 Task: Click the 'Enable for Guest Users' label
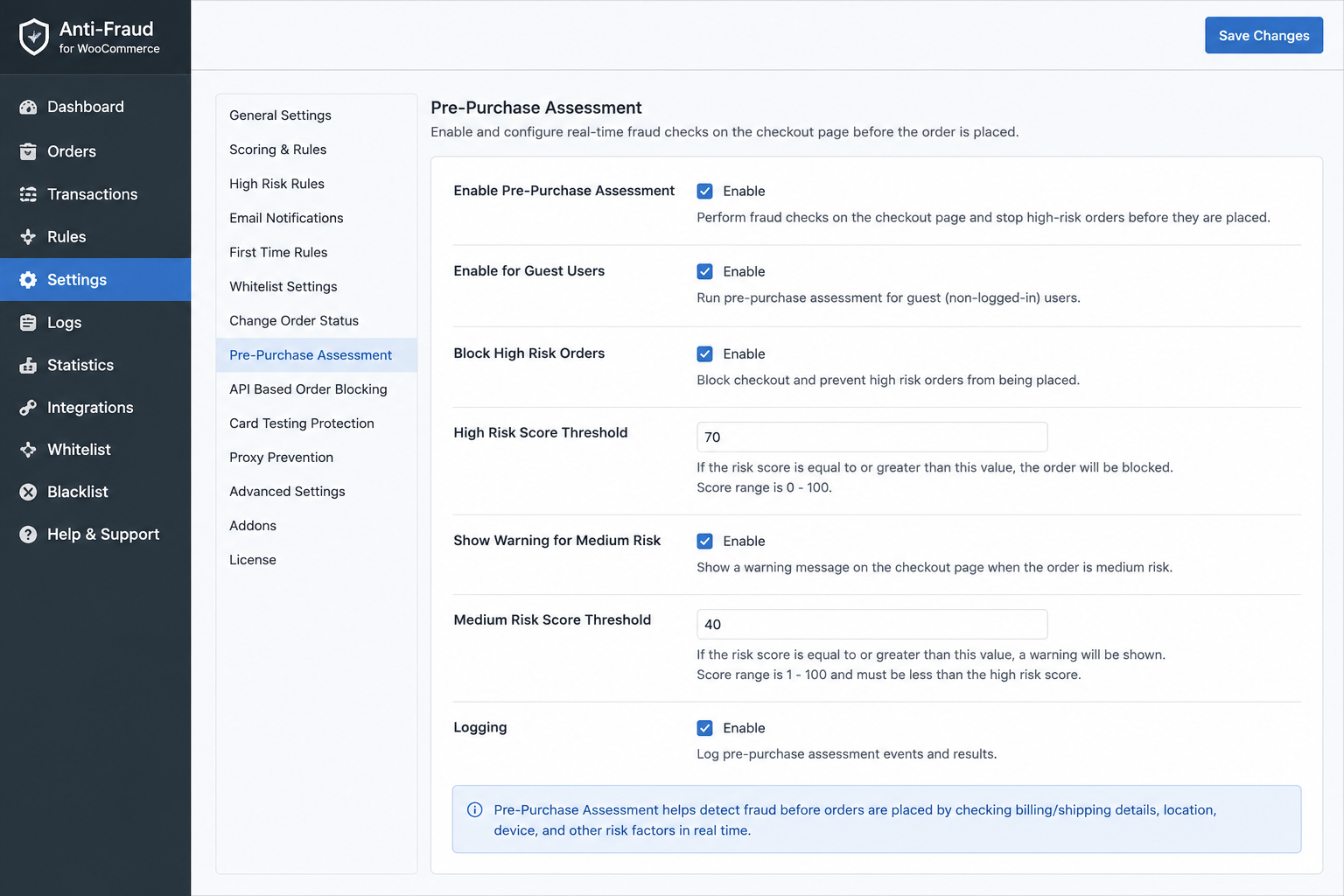(x=528, y=271)
